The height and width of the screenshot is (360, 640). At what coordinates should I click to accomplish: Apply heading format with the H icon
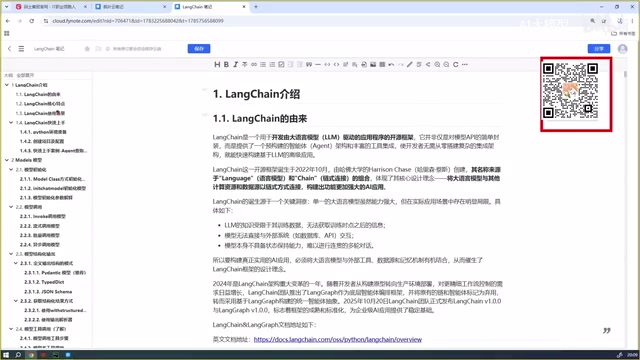pos(217,64)
